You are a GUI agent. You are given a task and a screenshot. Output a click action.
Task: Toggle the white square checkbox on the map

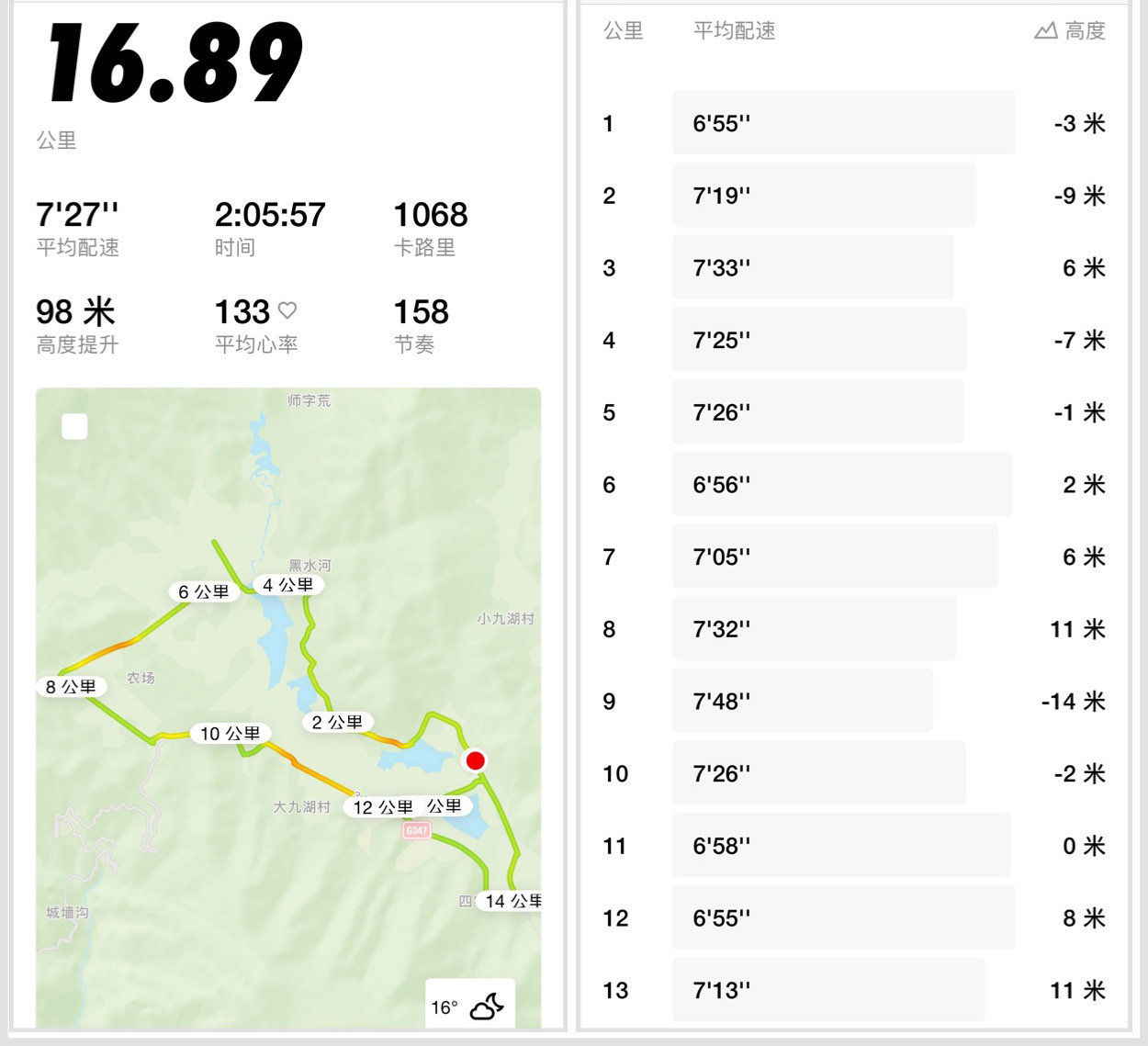(x=74, y=426)
